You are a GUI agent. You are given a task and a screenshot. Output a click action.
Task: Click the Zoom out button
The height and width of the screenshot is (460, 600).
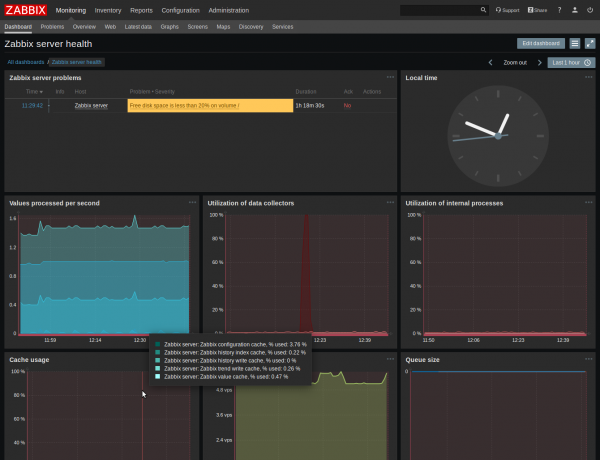(515, 62)
